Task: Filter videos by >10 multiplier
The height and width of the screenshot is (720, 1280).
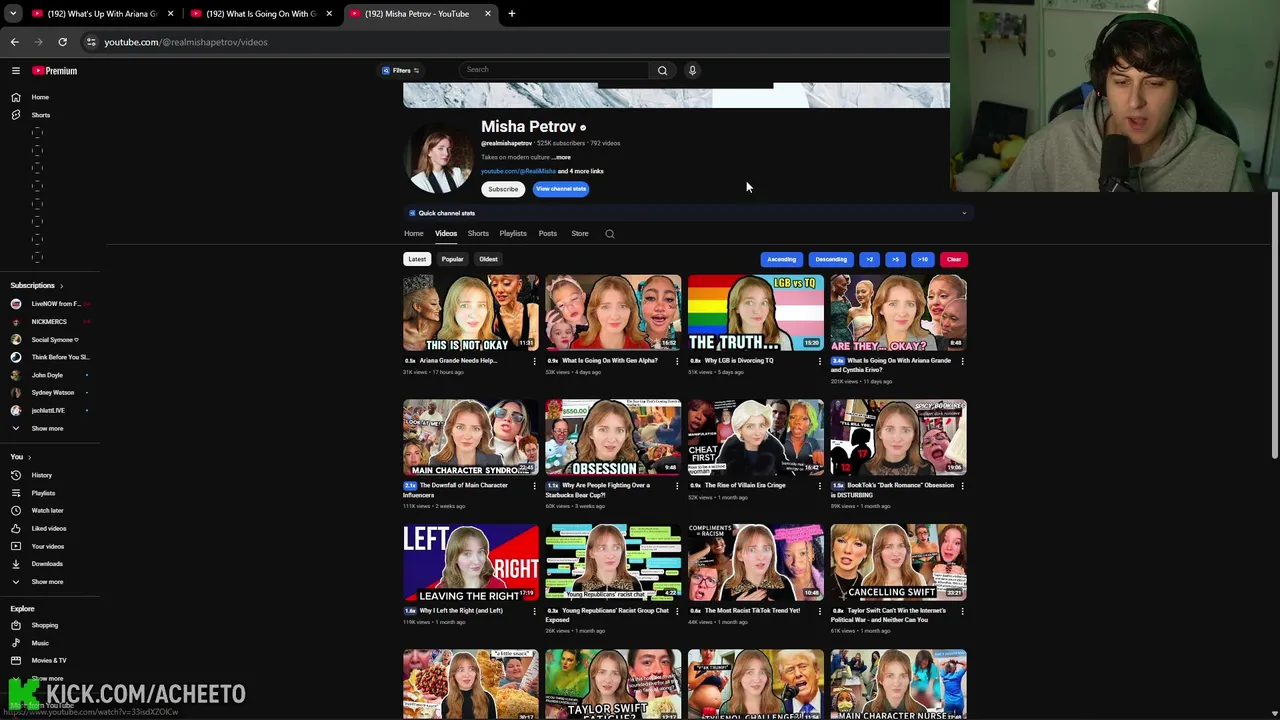Action: (x=923, y=260)
